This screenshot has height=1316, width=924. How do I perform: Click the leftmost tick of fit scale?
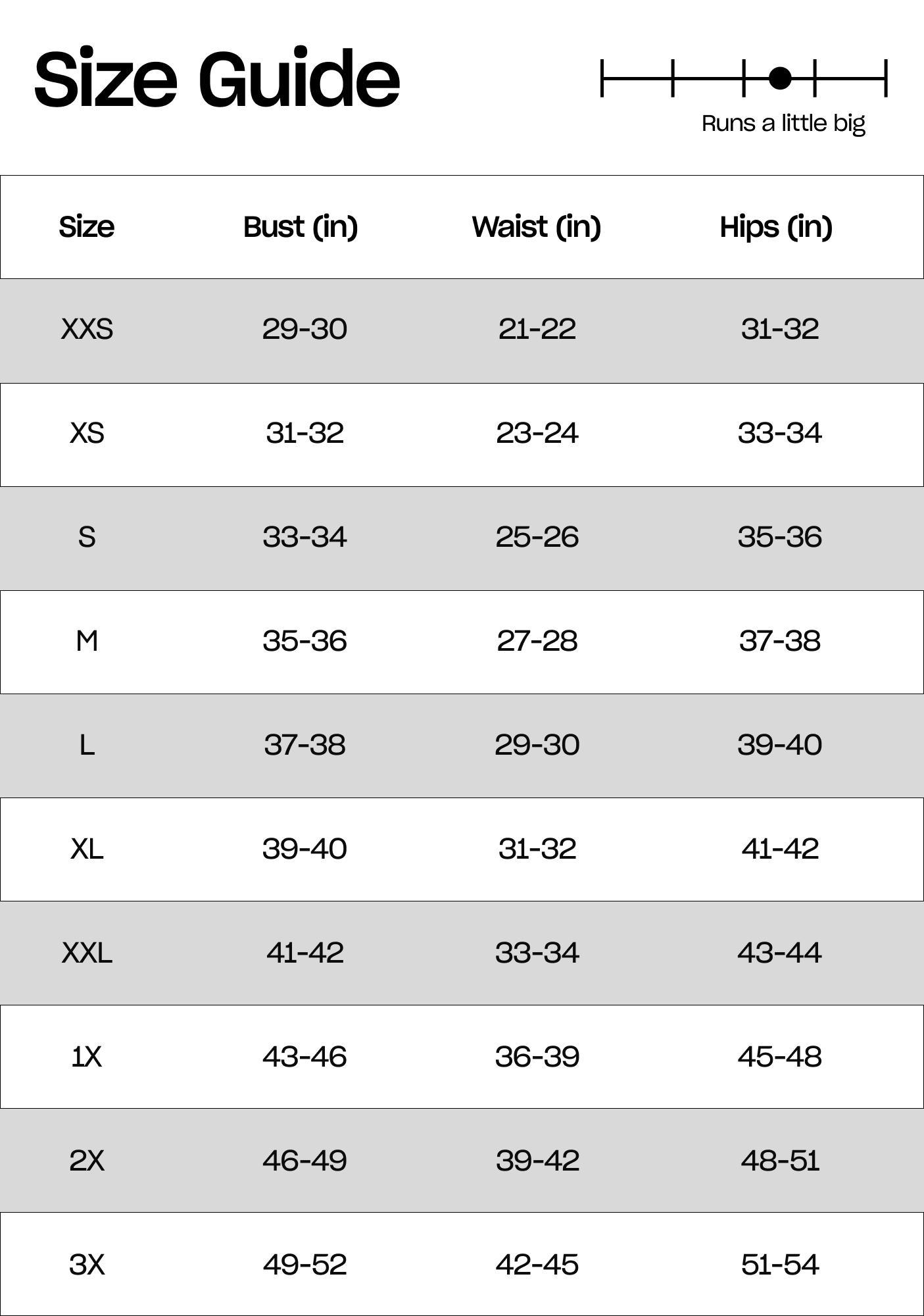[x=602, y=78]
